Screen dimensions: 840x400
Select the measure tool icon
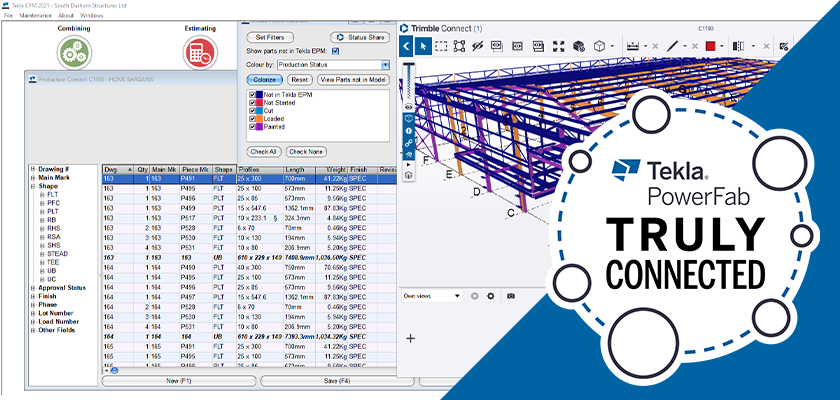pyautogui.click(x=633, y=46)
